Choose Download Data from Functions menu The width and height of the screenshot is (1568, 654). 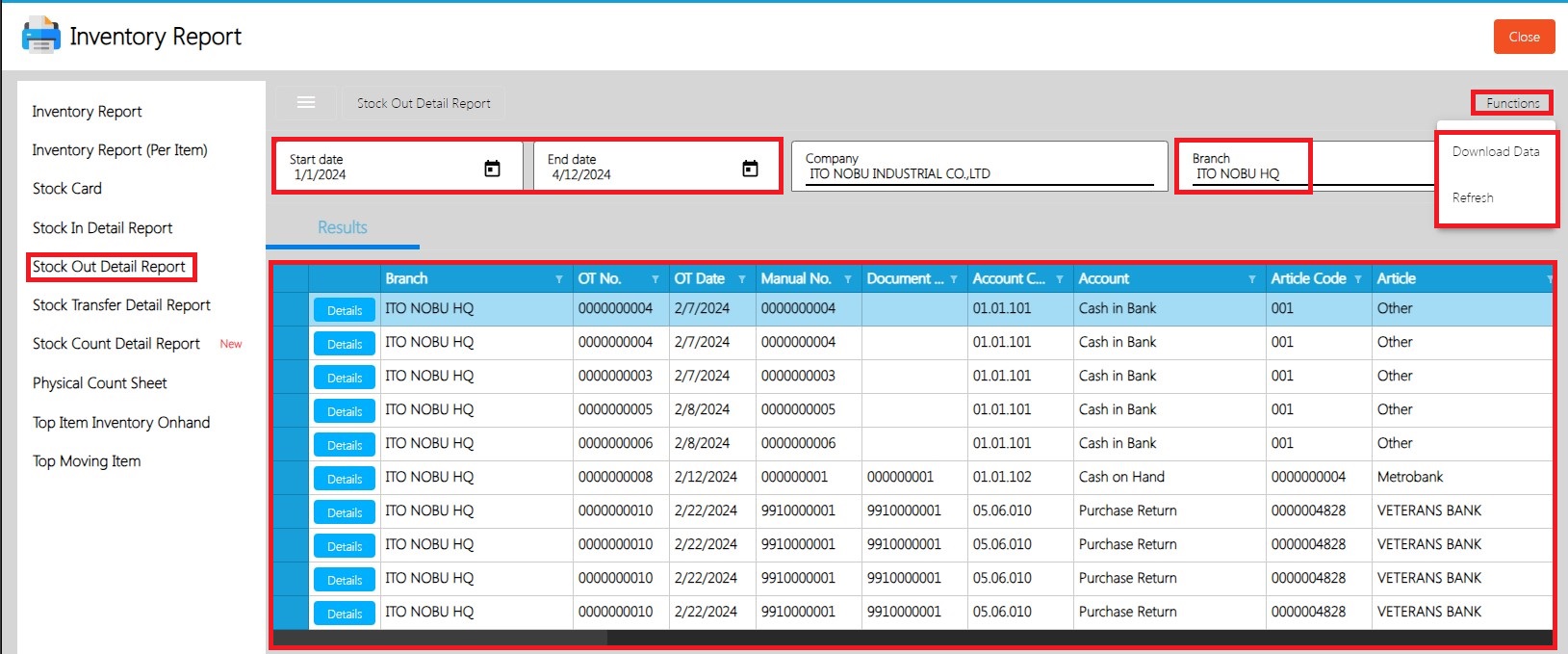pos(1496,151)
